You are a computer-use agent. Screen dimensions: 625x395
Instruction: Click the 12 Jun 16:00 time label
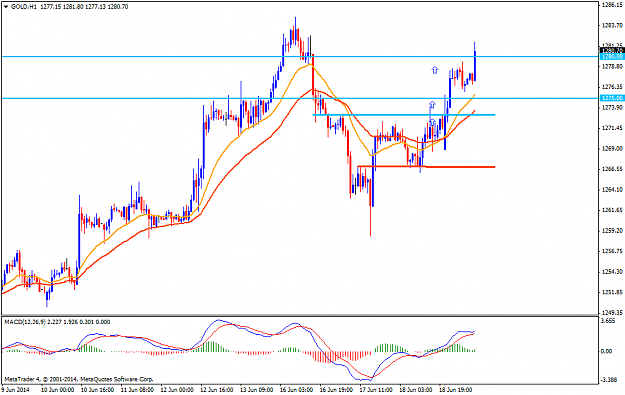point(217,389)
